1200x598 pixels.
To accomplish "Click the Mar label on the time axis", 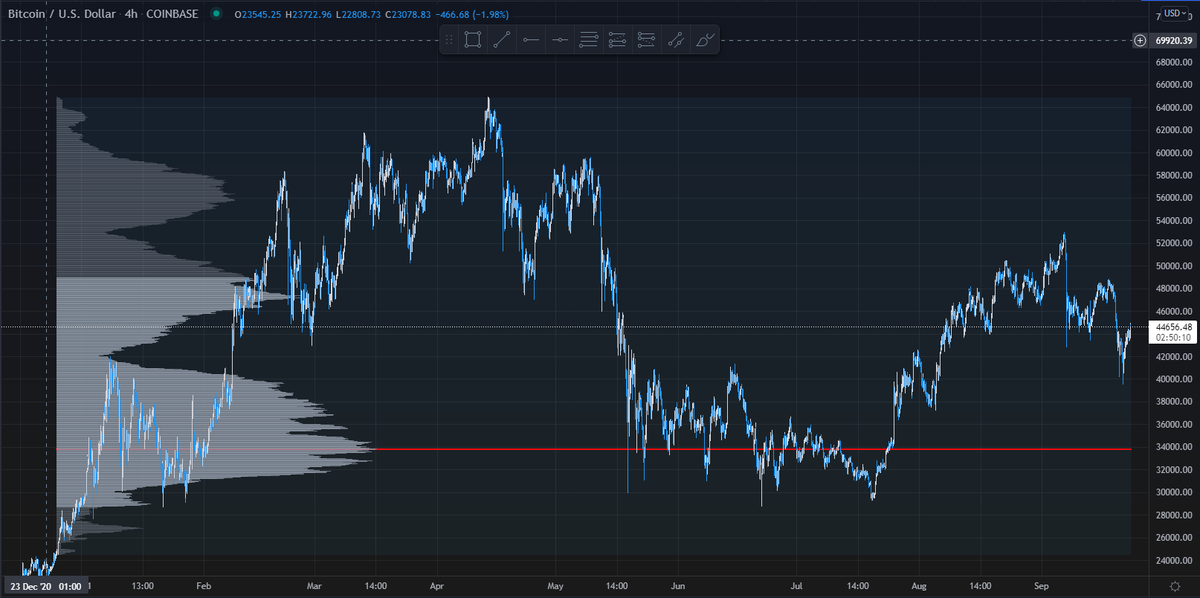I will pos(315,586).
